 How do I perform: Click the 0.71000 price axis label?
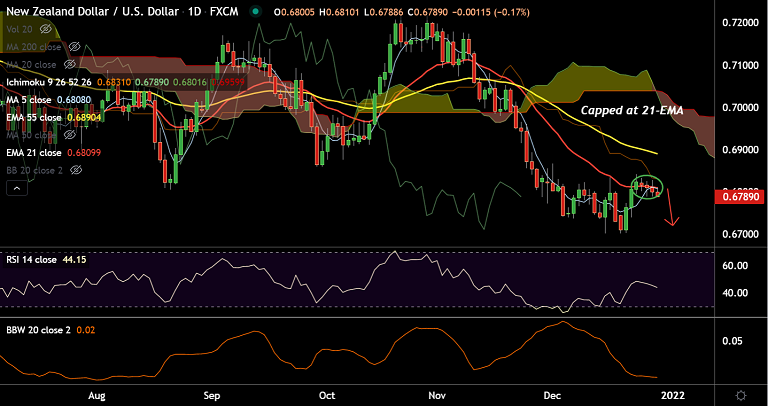[740, 65]
